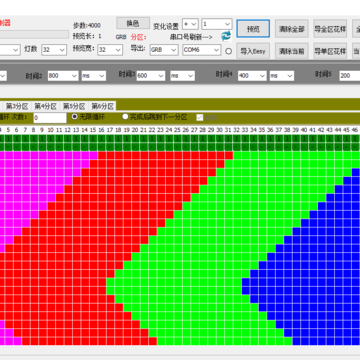Open the 灯数 dropdown showing 32
Viewport: 360px width, 360px height.
point(54,50)
